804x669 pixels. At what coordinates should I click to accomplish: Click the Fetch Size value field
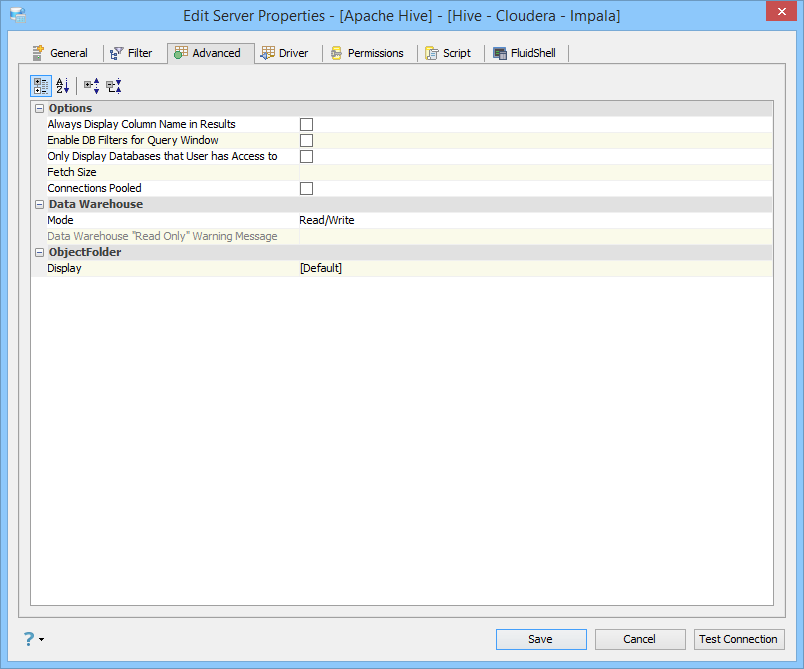click(x=535, y=172)
